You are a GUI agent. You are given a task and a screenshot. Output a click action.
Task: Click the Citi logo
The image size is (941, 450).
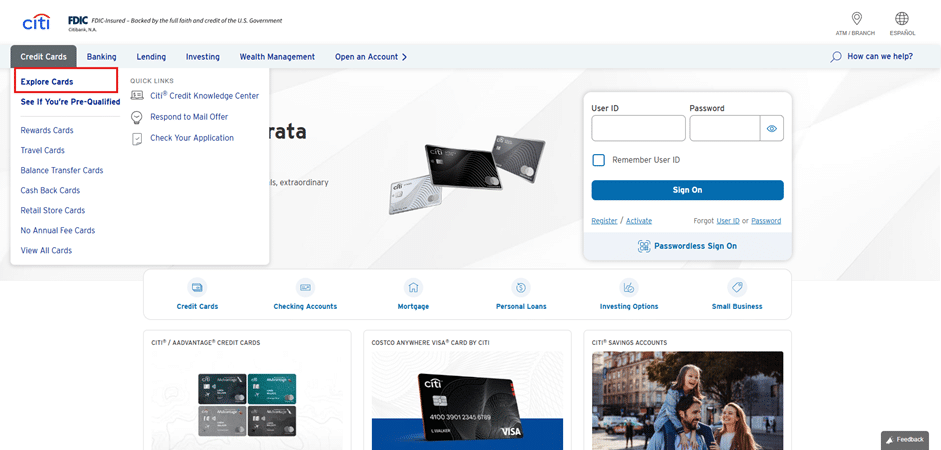tap(36, 22)
